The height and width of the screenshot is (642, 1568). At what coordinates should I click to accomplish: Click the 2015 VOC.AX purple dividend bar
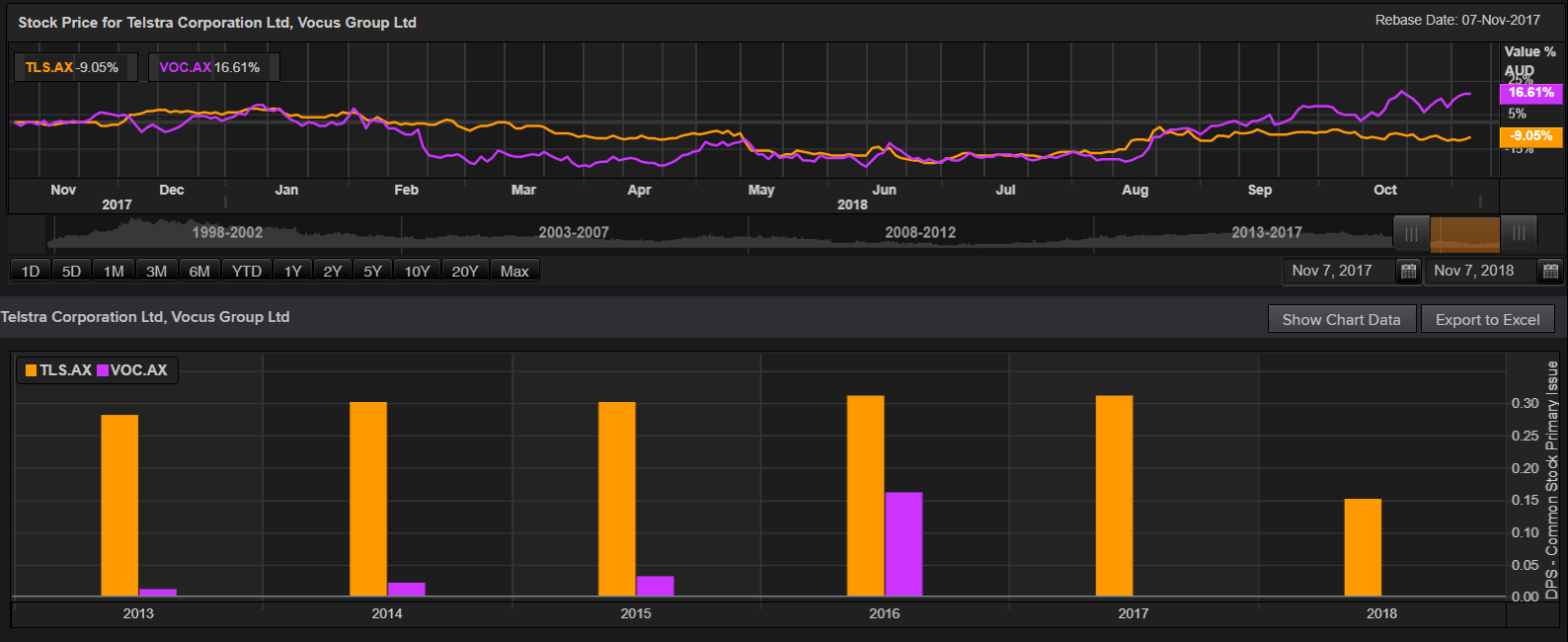coord(656,587)
